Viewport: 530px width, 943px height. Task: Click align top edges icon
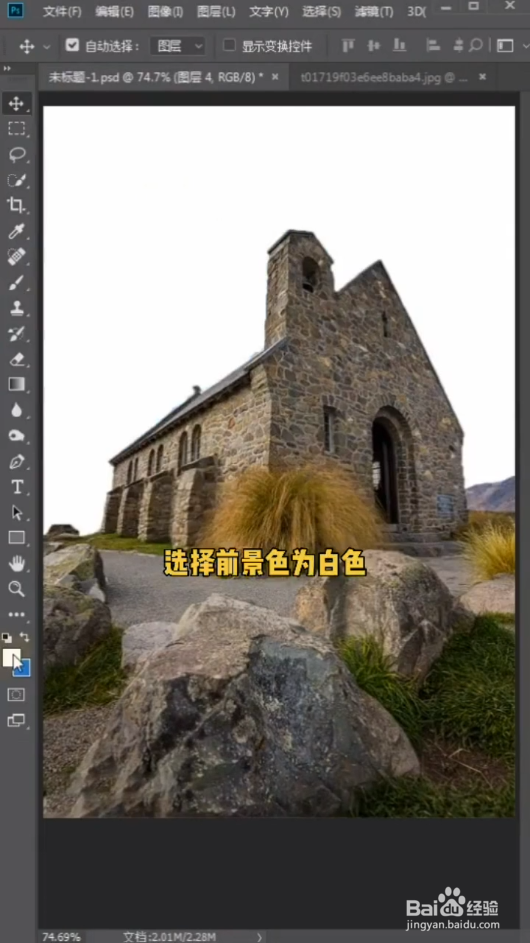348,46
